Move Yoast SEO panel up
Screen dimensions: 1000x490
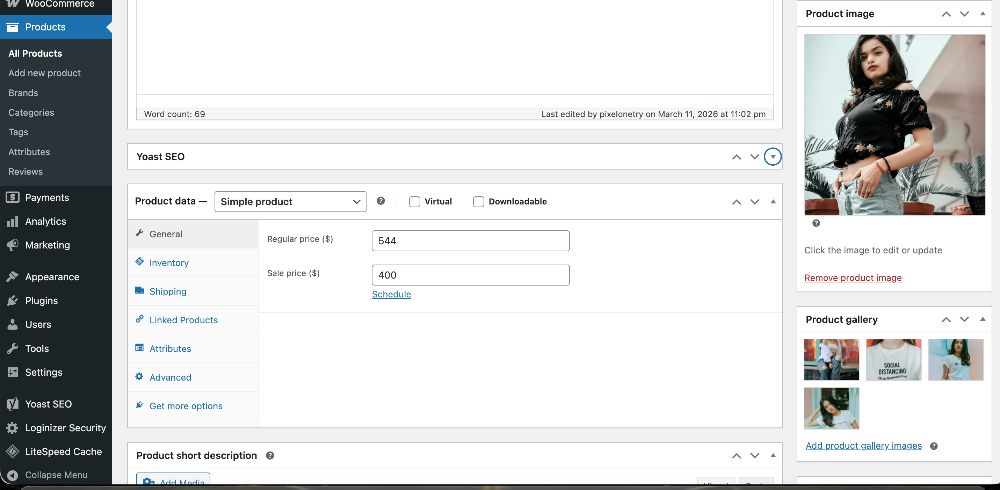(x=737, y=157)
